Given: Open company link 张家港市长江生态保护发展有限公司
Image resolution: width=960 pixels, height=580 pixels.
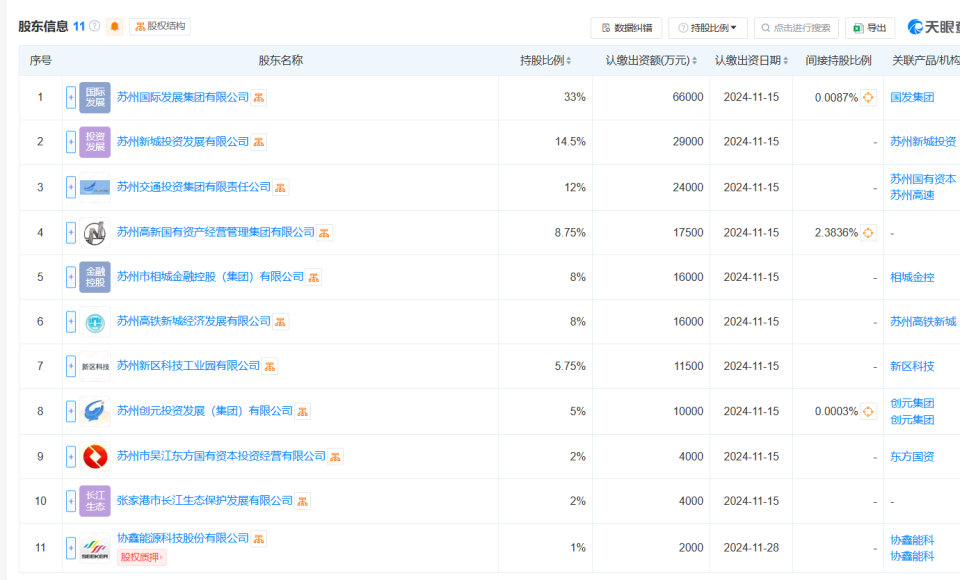Looking at the screenshot, I should [x=204, y=501].
